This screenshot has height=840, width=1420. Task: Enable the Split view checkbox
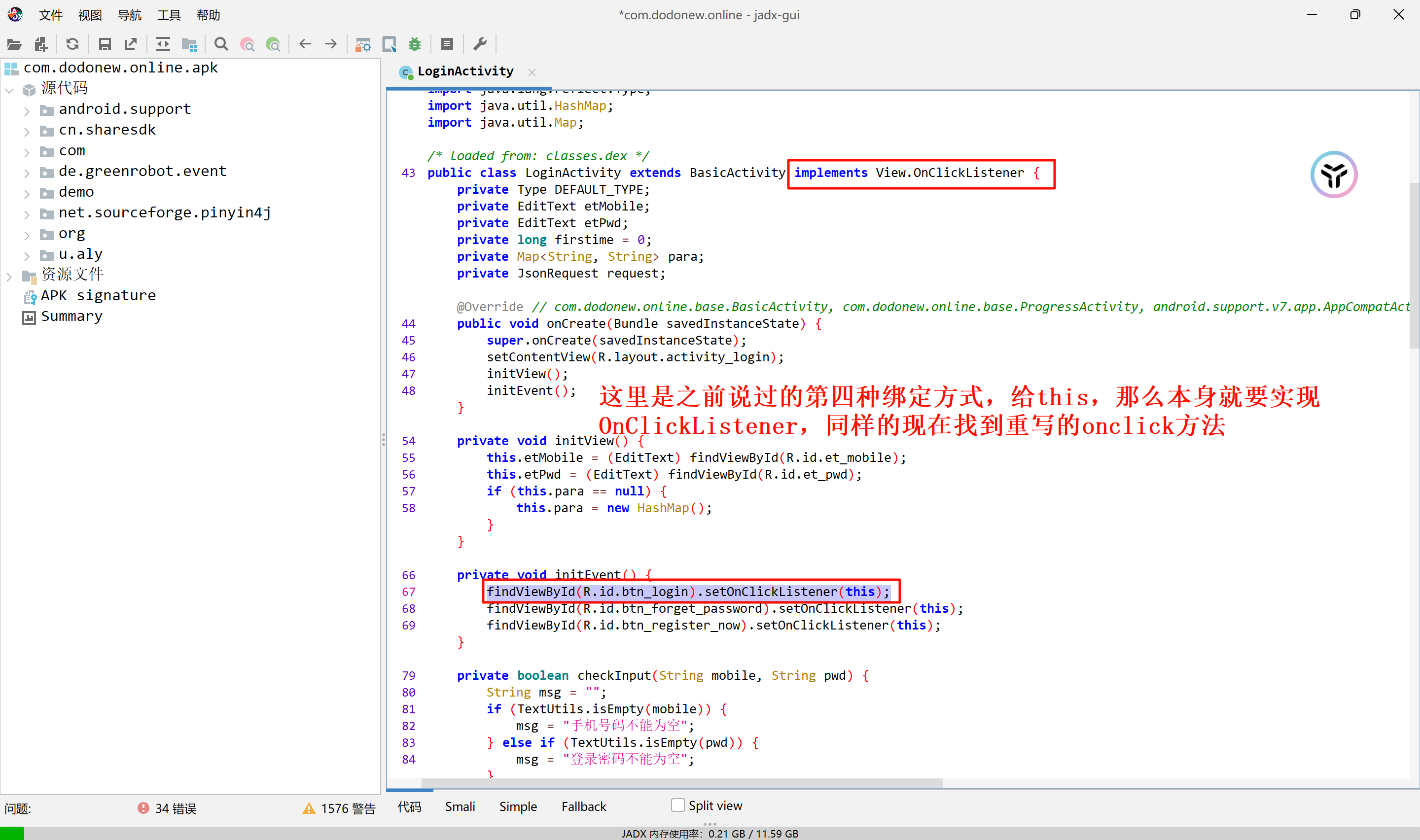677,805
